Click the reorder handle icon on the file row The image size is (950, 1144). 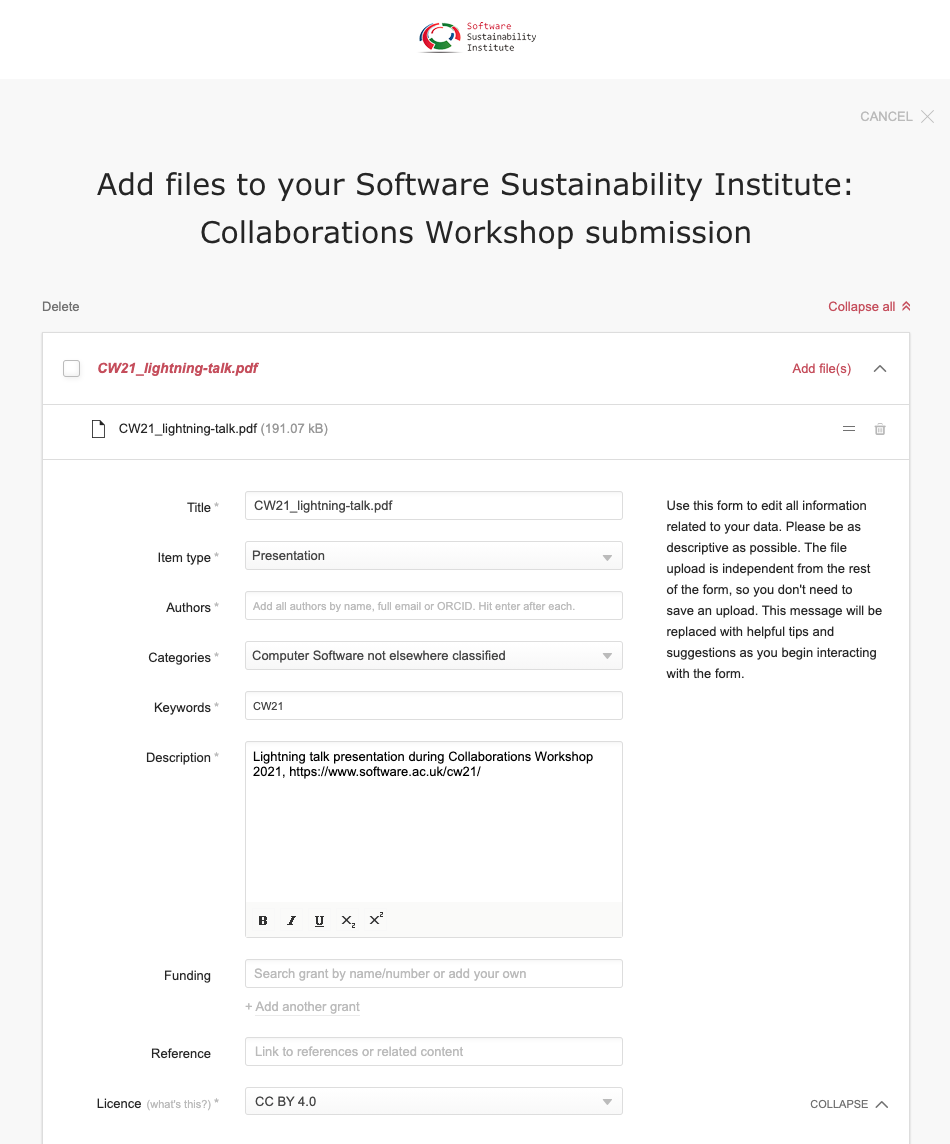click(849, 429)
